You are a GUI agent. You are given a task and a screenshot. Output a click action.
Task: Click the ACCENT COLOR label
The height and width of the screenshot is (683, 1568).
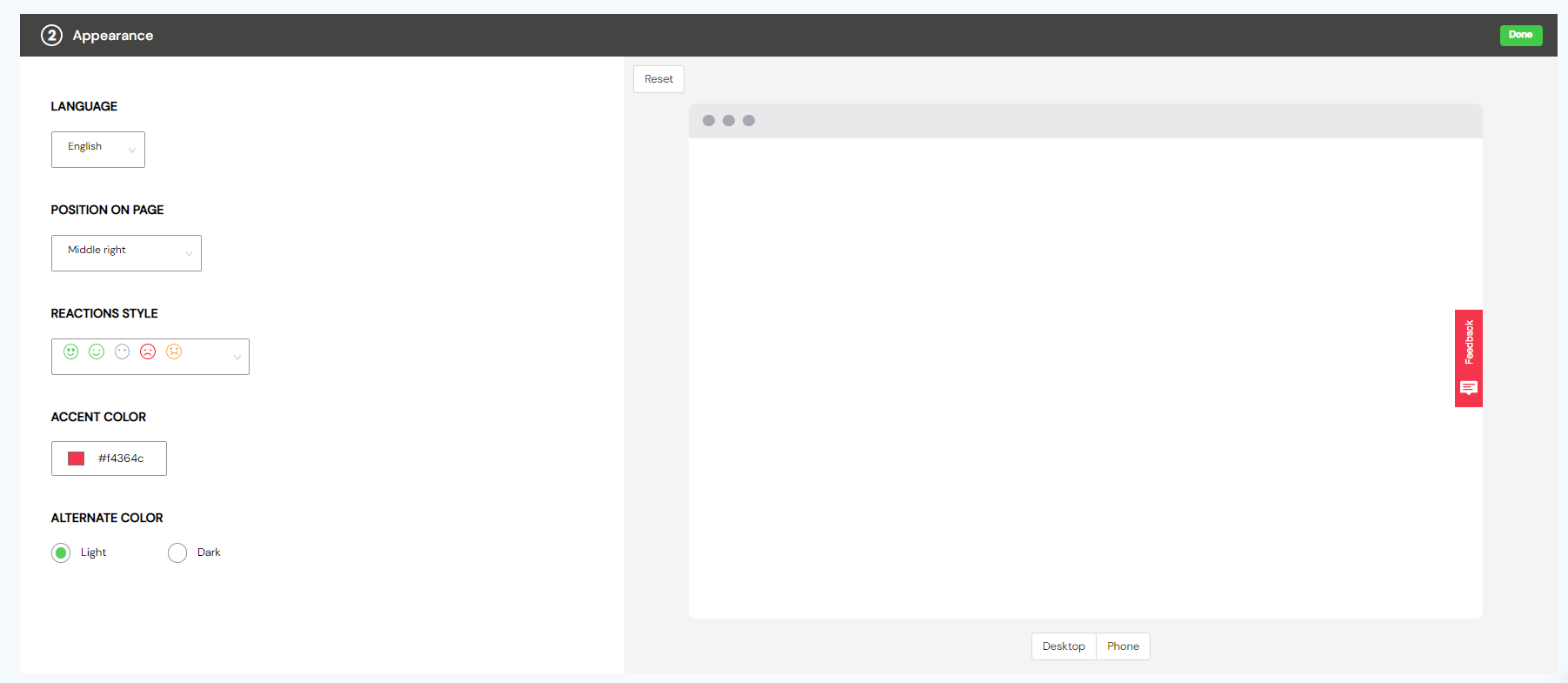98,417
